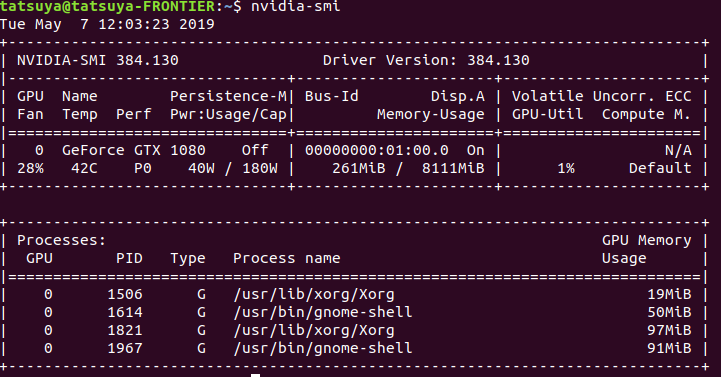
Task: Click the memory usage "91MiB"
Action: click(669, 348)
